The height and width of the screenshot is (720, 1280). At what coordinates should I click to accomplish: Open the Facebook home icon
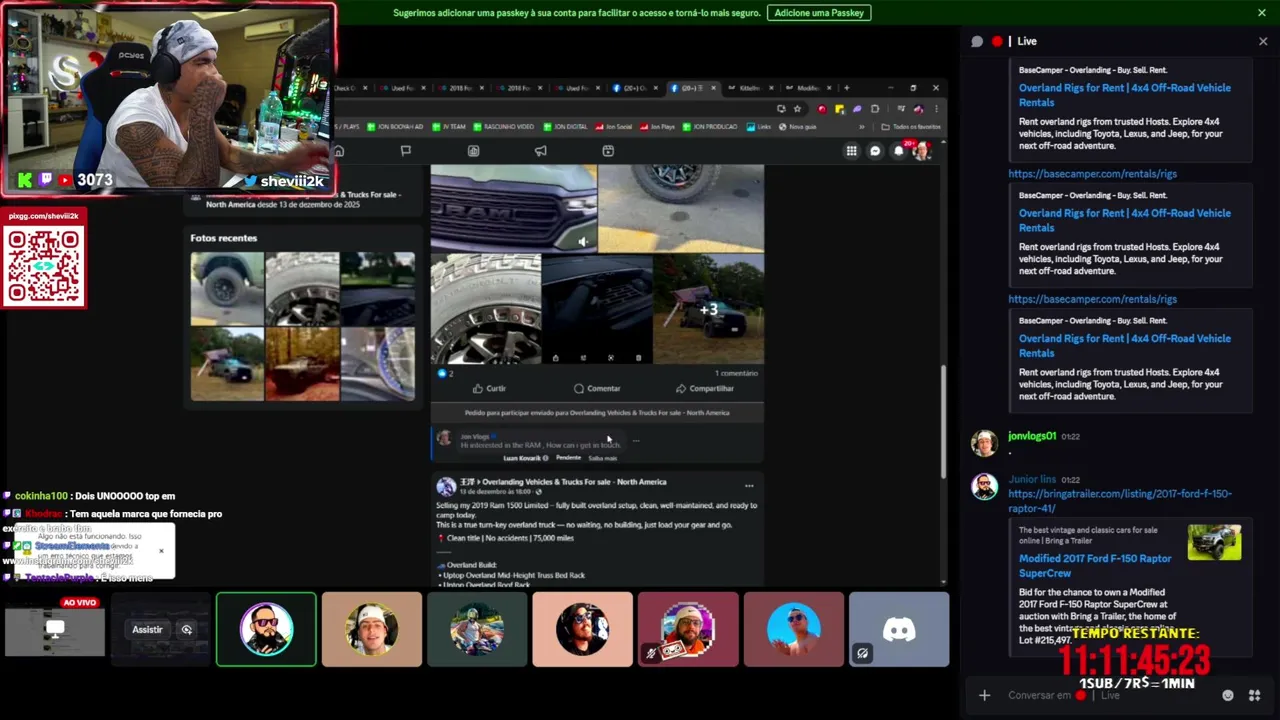338,151
